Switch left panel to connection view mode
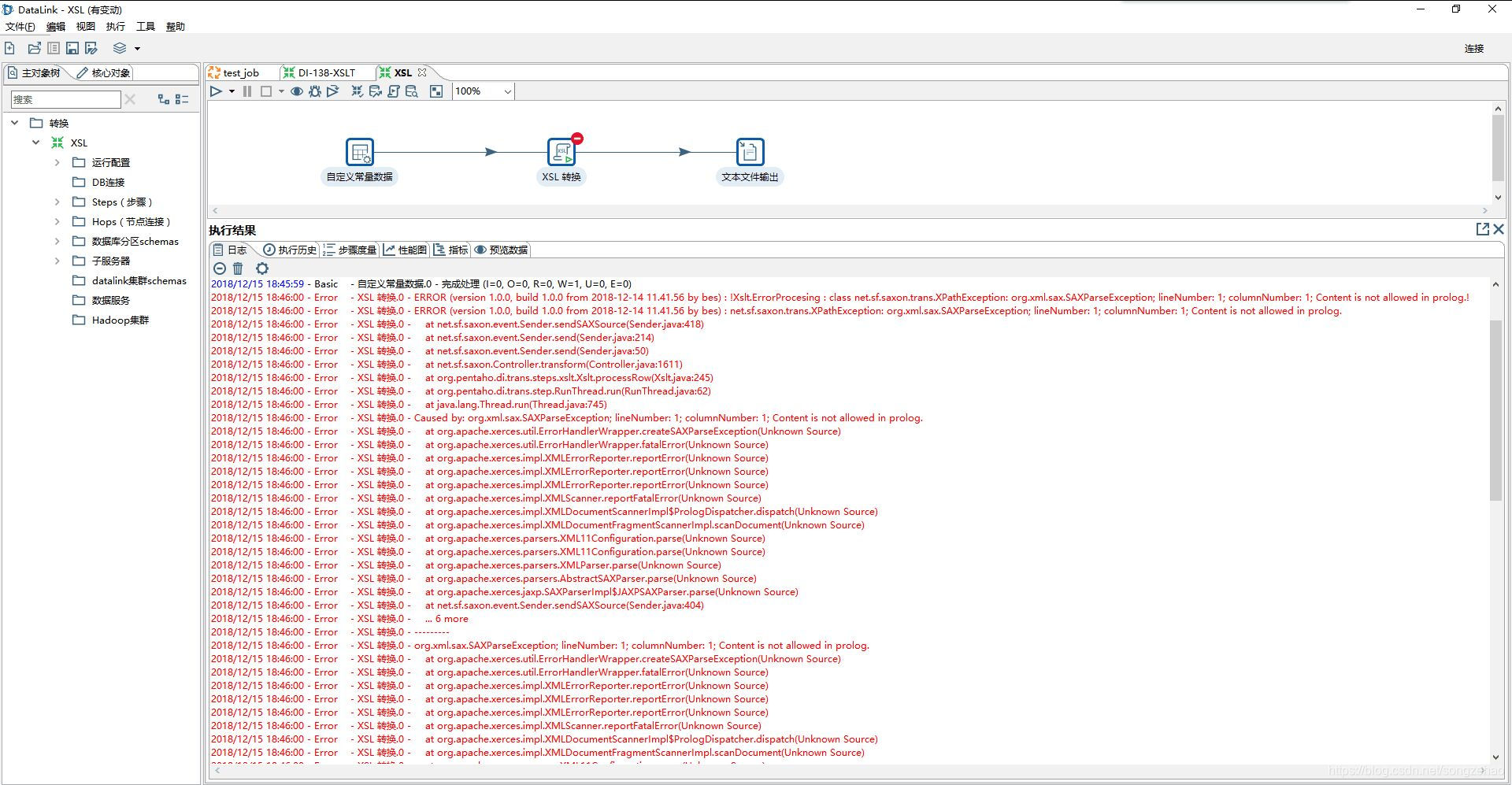The image size is (1512, 785). [164, 99]
